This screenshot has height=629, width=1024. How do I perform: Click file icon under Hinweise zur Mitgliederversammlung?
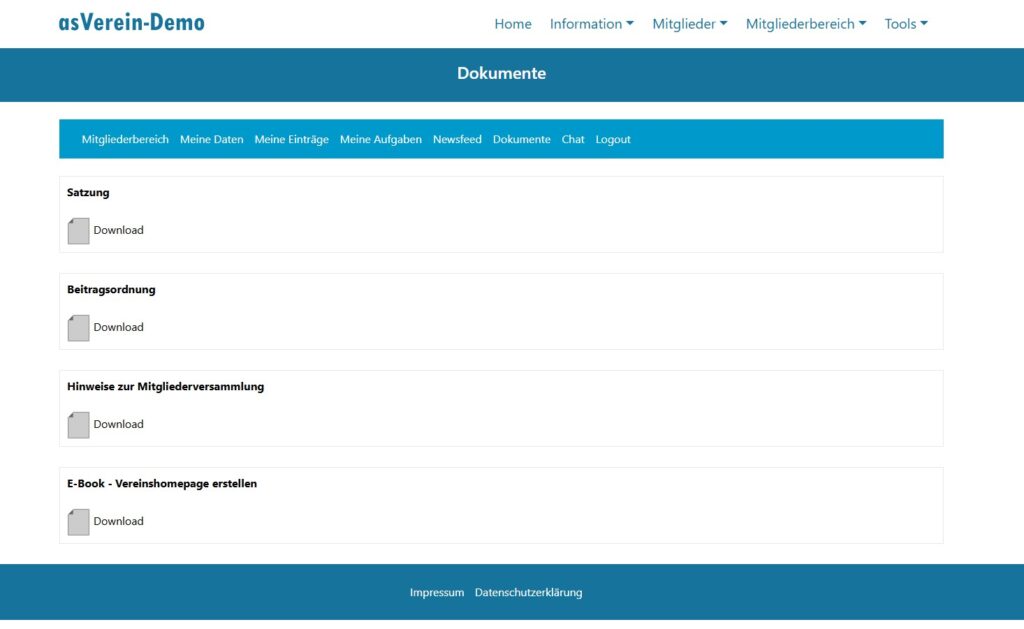pos(78,425)
